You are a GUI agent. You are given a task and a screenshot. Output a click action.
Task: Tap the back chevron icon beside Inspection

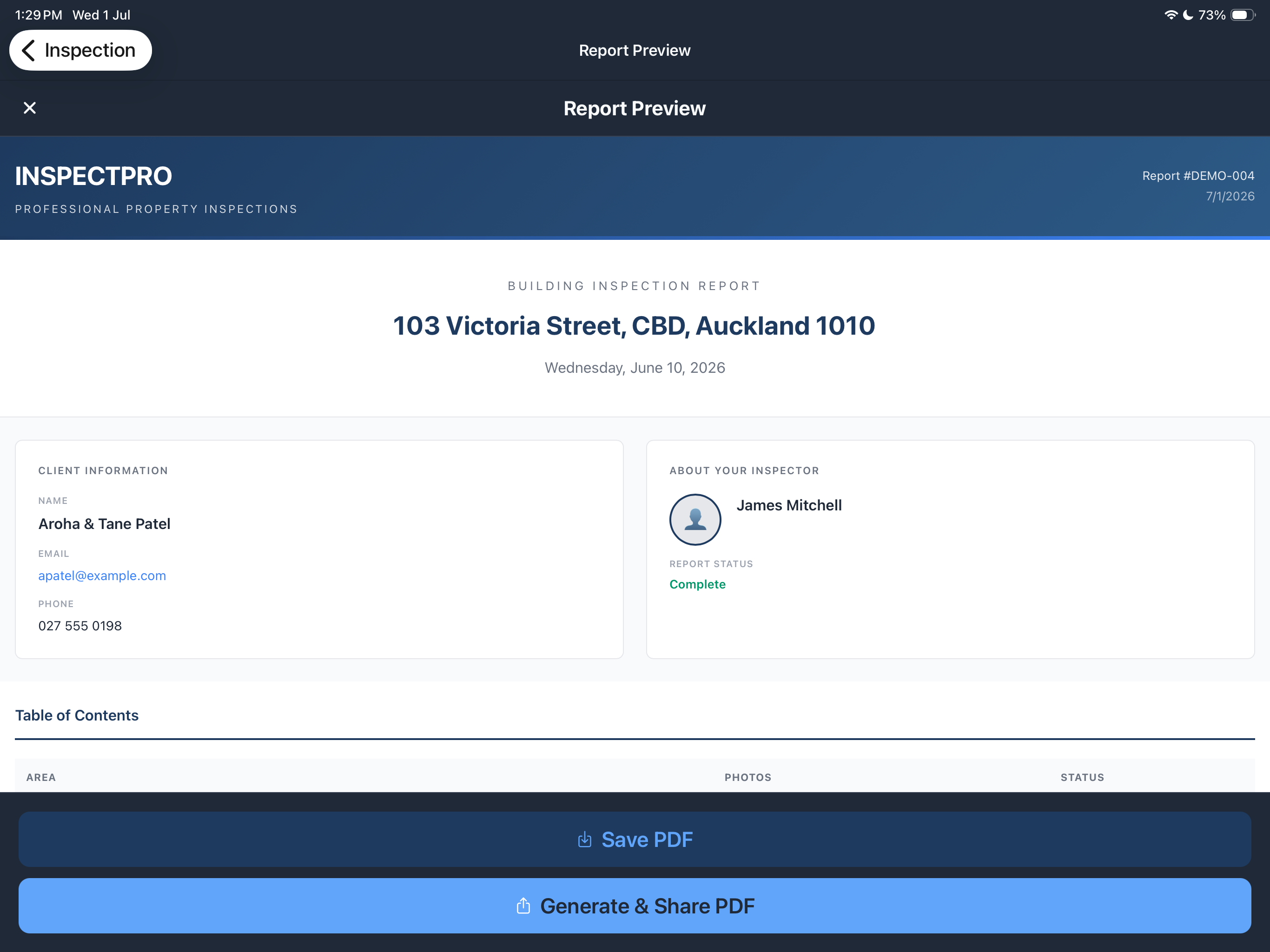coord(28,50)
